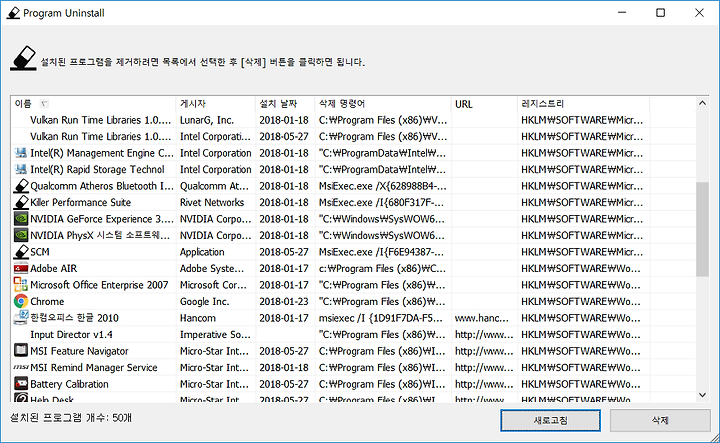Click the Qualcomm Atheros Bluetooth eraser icon
The width and height of the screenshot is (720, 443).
[x=21, y=186]
